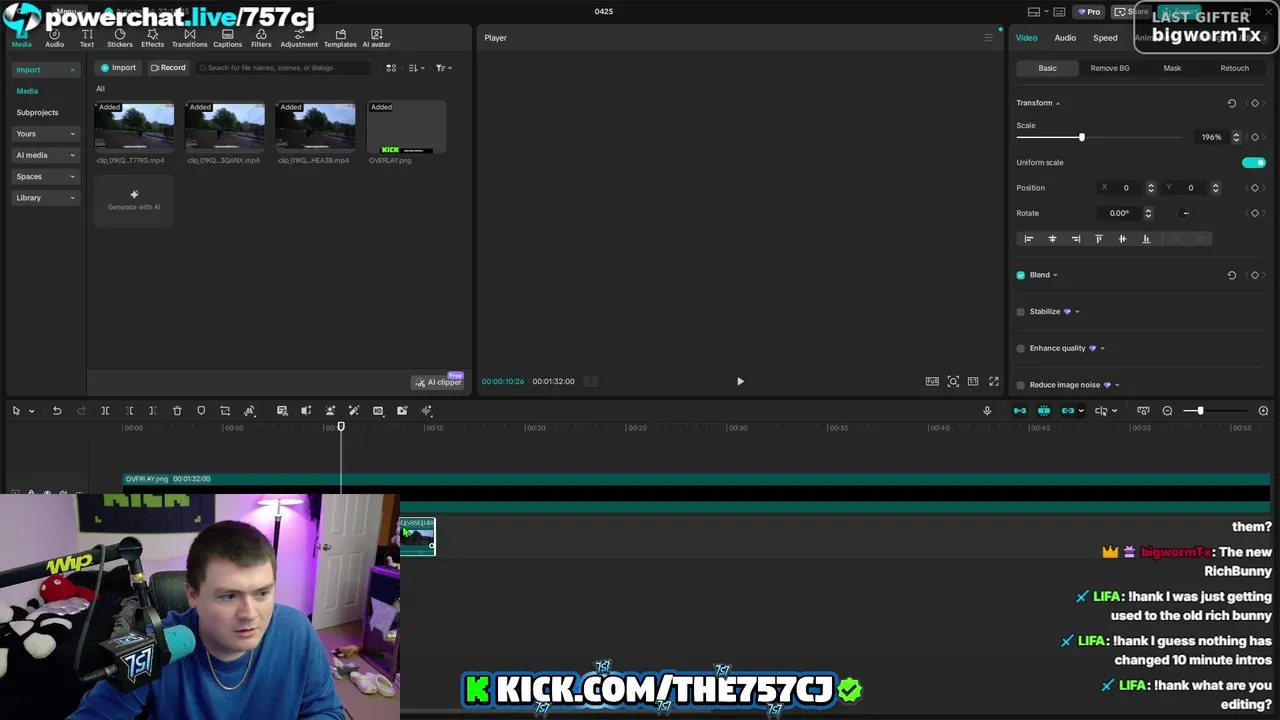Click the align left icon under Rotate

(x=1028, y=239)
